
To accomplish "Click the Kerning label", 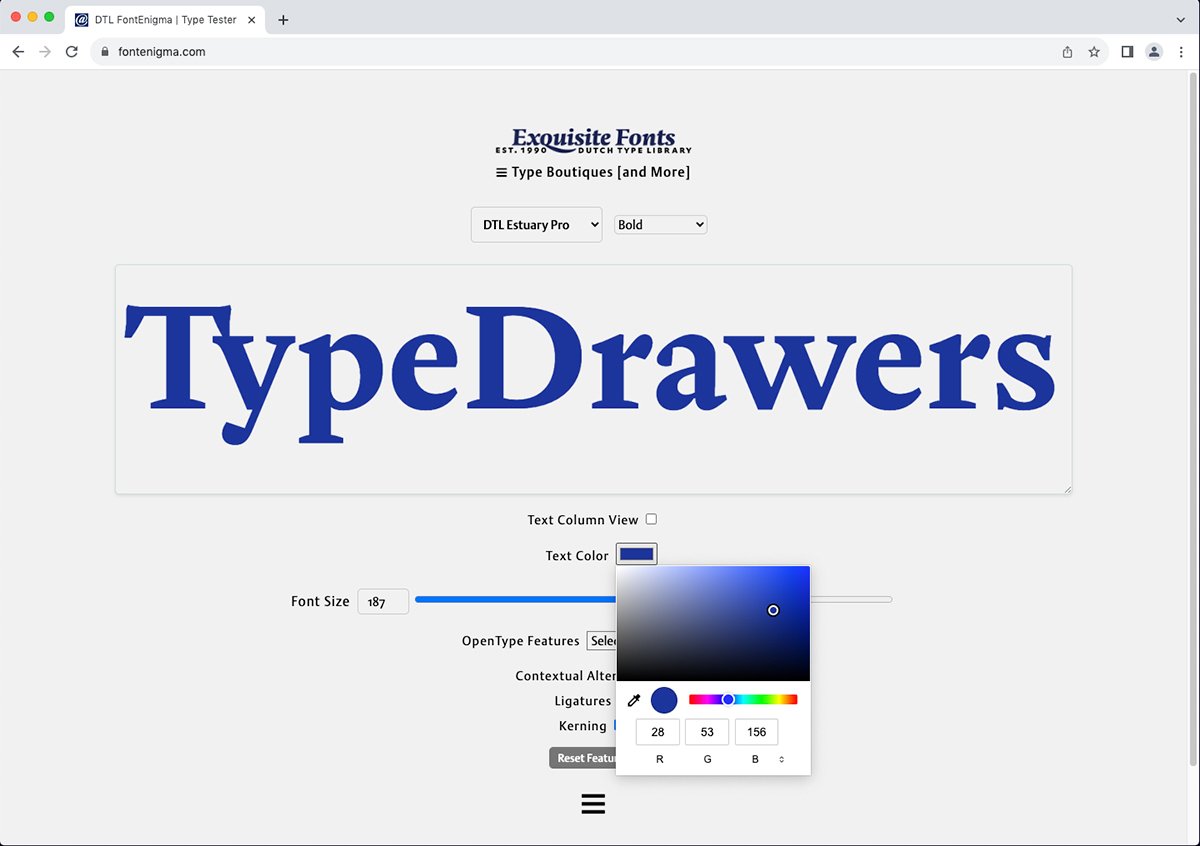I will [x=583, y=726].
